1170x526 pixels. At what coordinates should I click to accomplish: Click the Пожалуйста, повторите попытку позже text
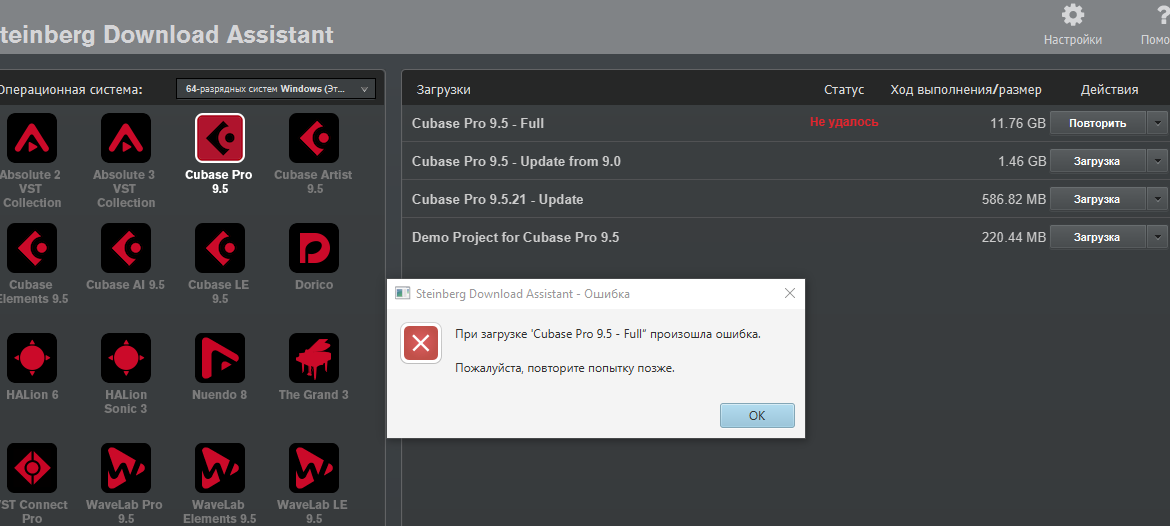coord(565,369)
